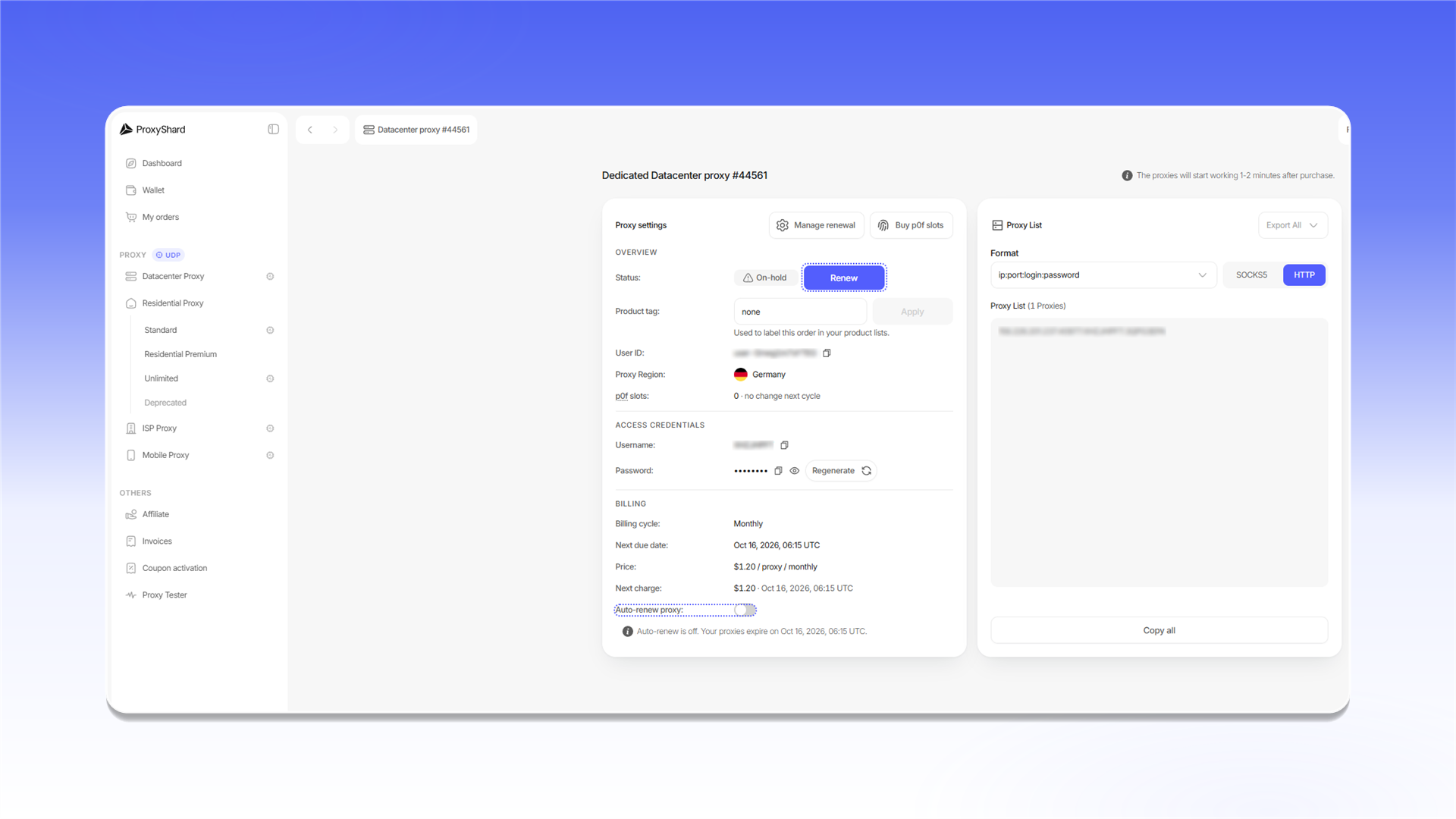
Task: Switch protocol to SOCKS5
Action: click(1251, 275)
